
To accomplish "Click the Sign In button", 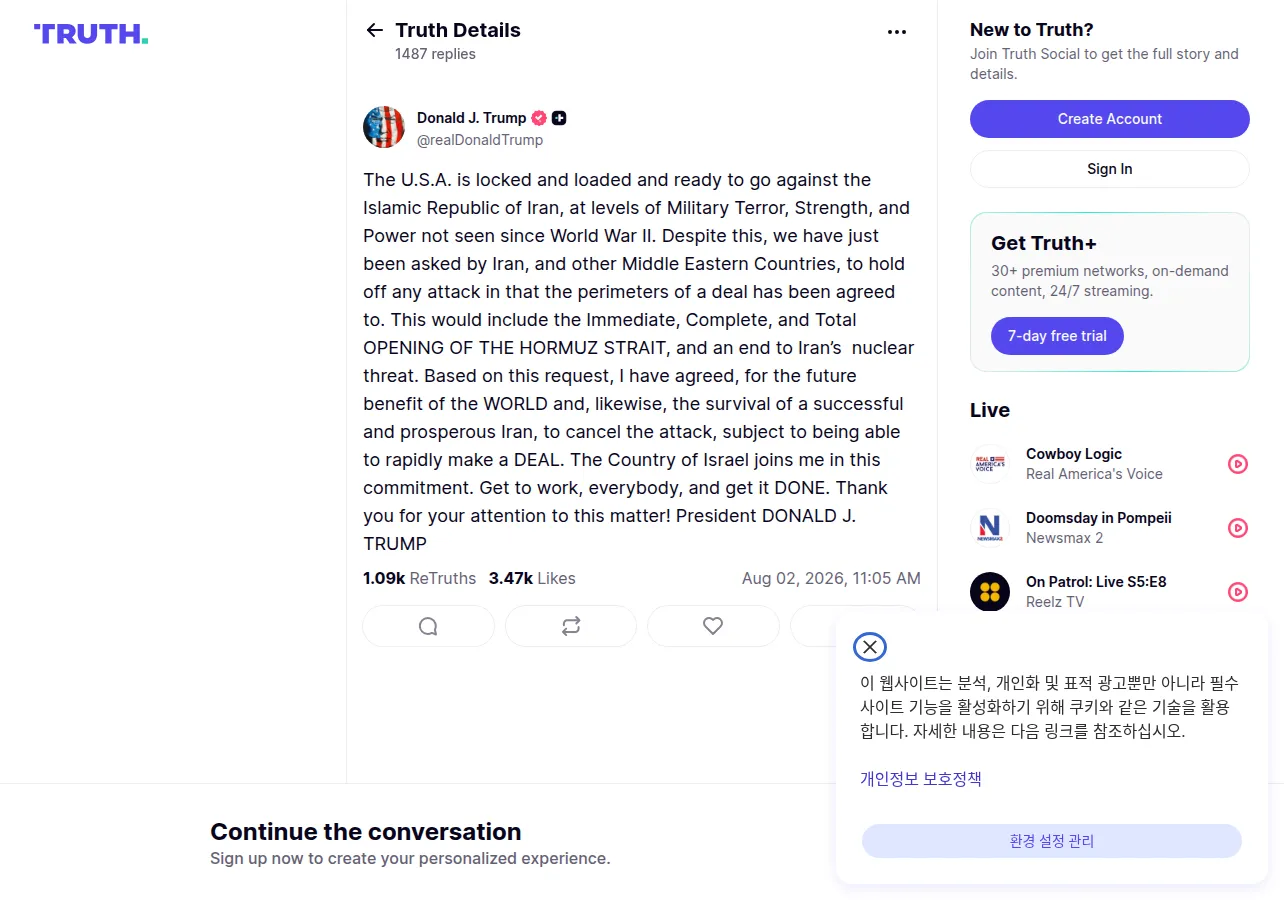I will 1110,169.
